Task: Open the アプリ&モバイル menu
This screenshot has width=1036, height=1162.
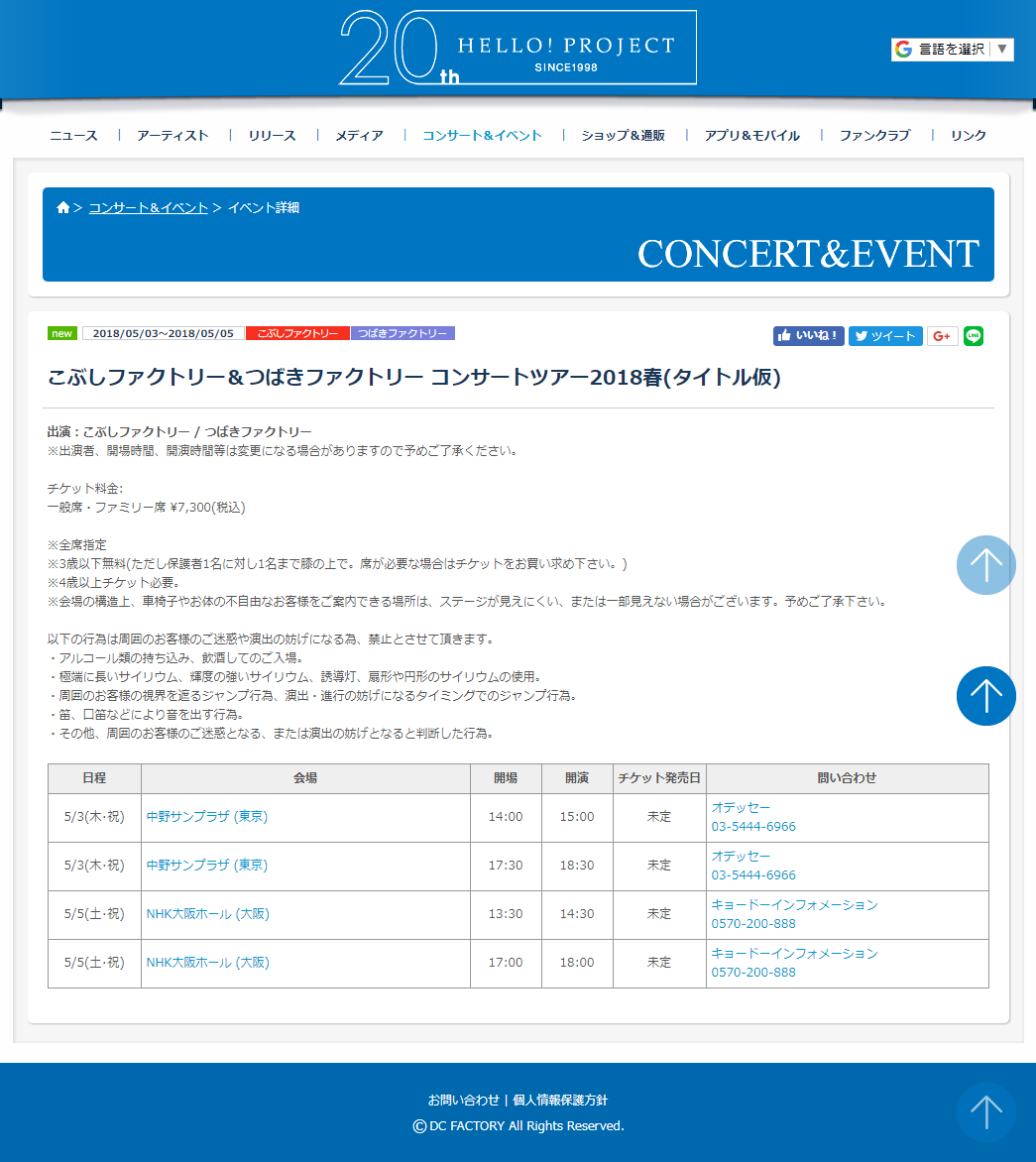Action: click(x=752, y=135)
